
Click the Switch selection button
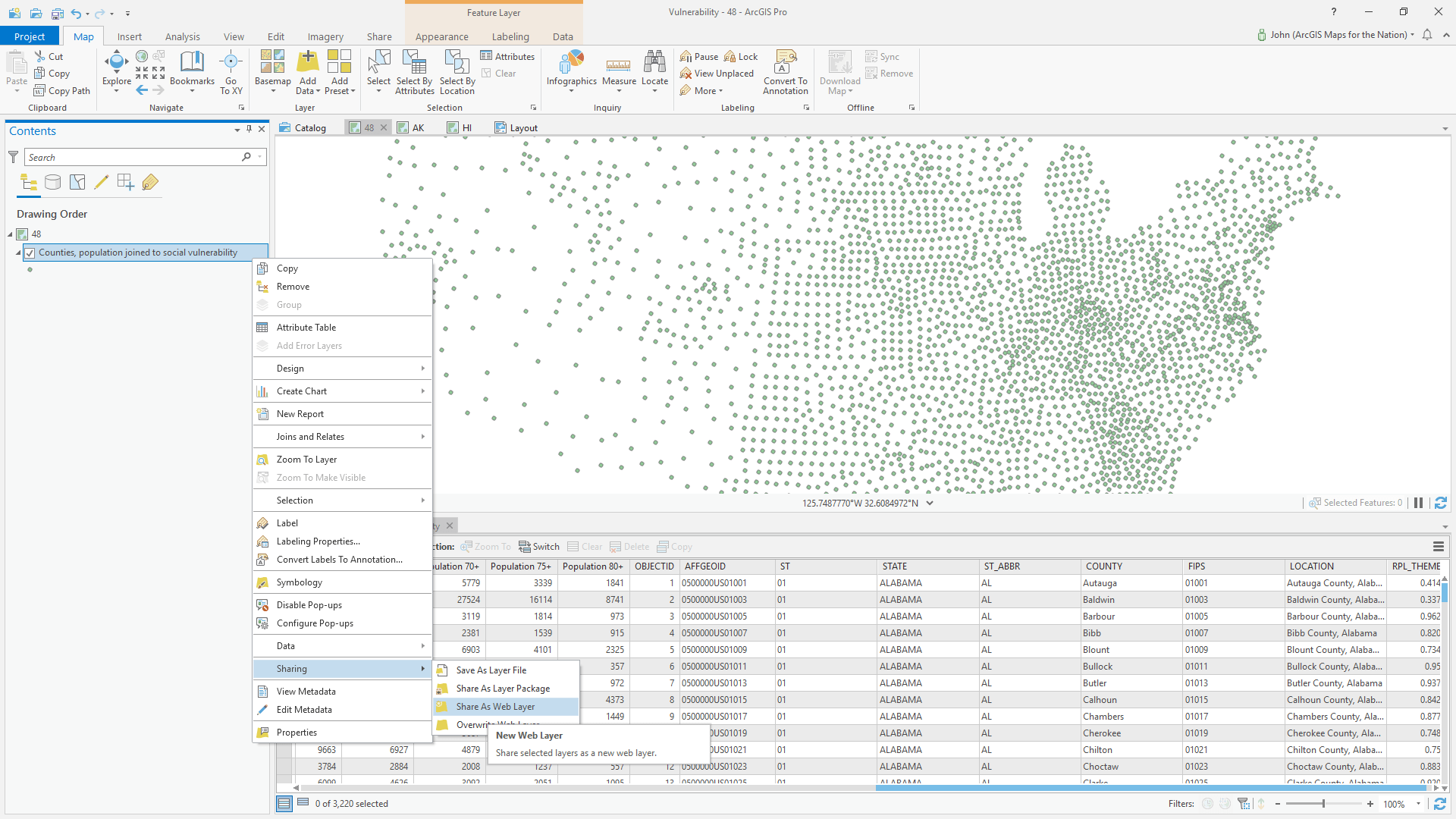538,547
